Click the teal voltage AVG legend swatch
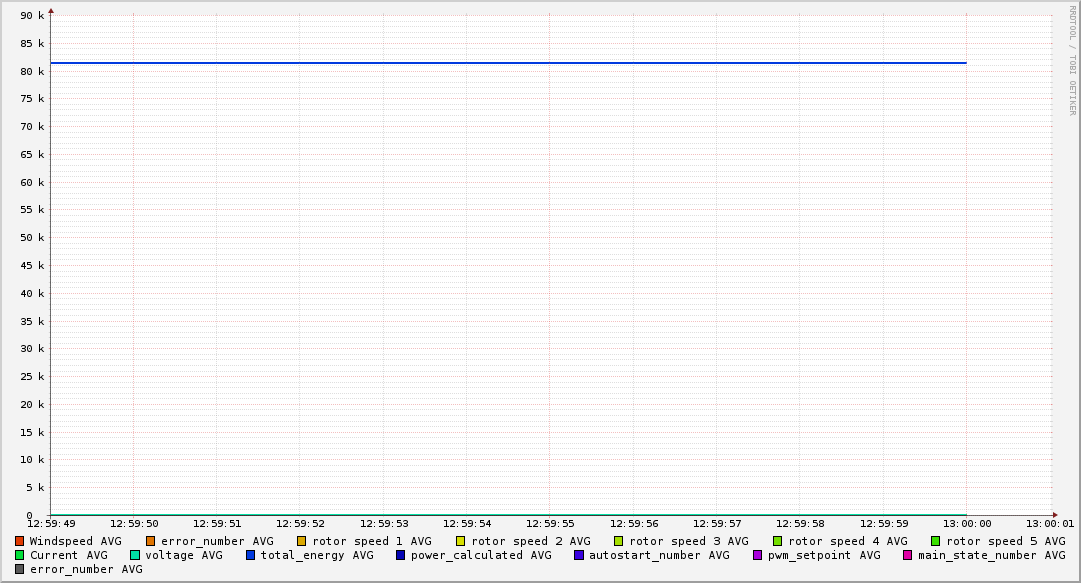The height and width of the screenshot is (583, 1081). pyautogui.click(x=135, y=555)
